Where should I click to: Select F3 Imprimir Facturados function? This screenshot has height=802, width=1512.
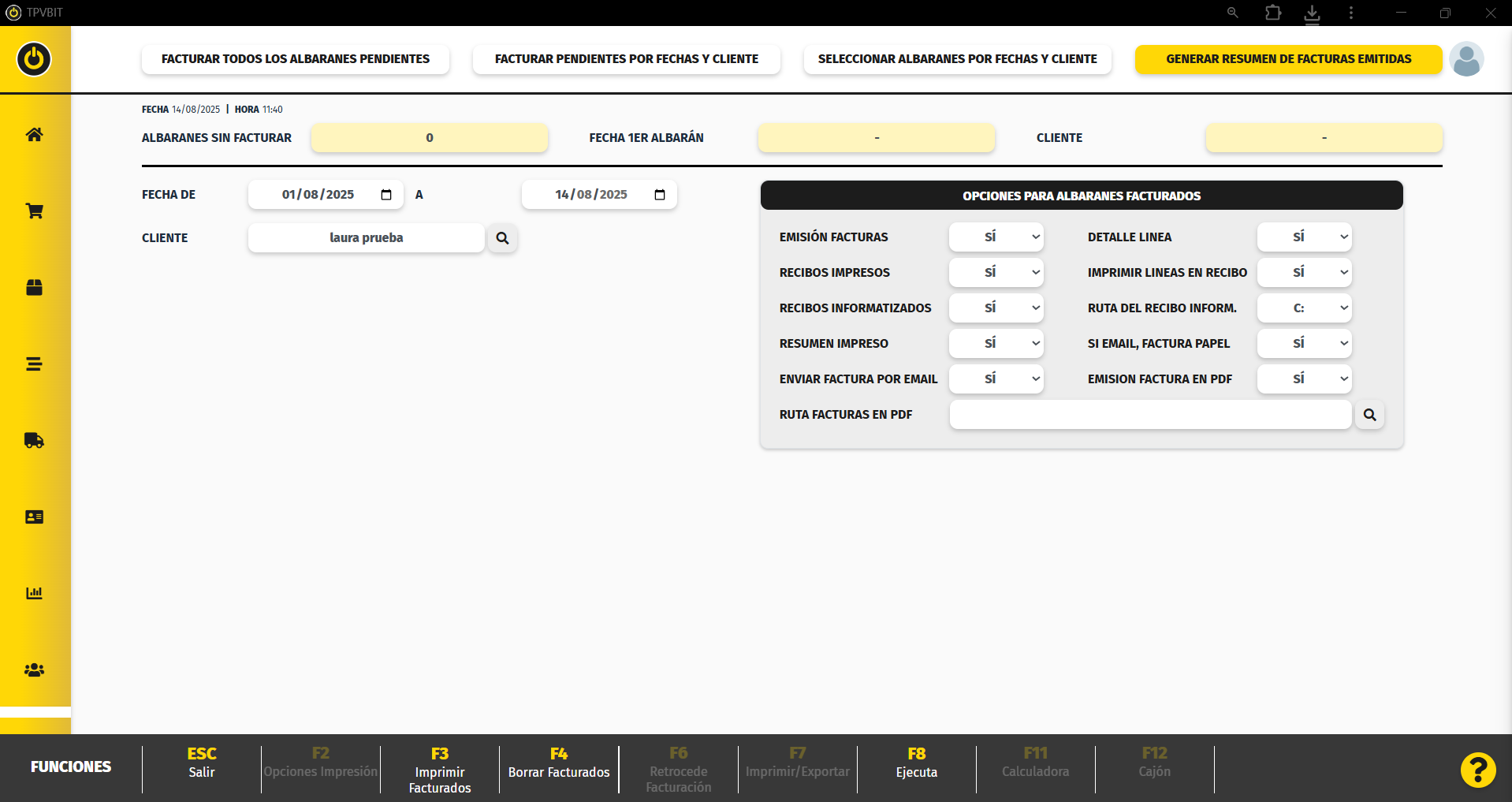440,770
